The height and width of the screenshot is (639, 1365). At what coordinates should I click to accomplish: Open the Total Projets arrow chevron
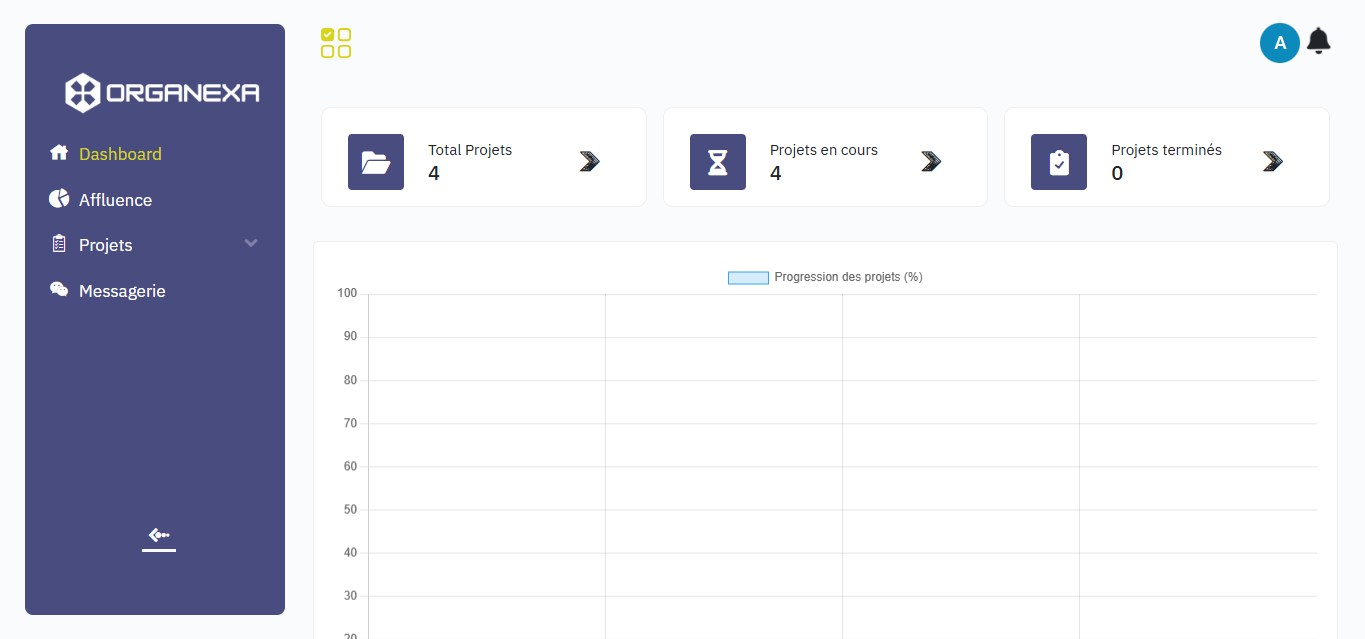pos(589,160)
